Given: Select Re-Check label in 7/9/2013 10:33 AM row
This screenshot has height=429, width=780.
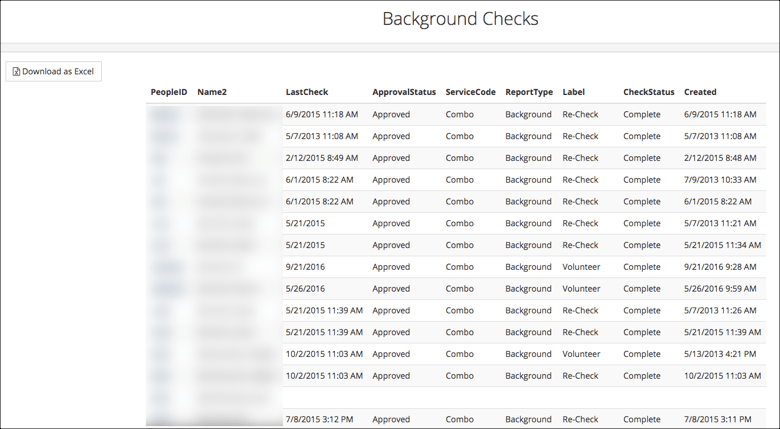Looking at the screenshot, I should point(580,180).
